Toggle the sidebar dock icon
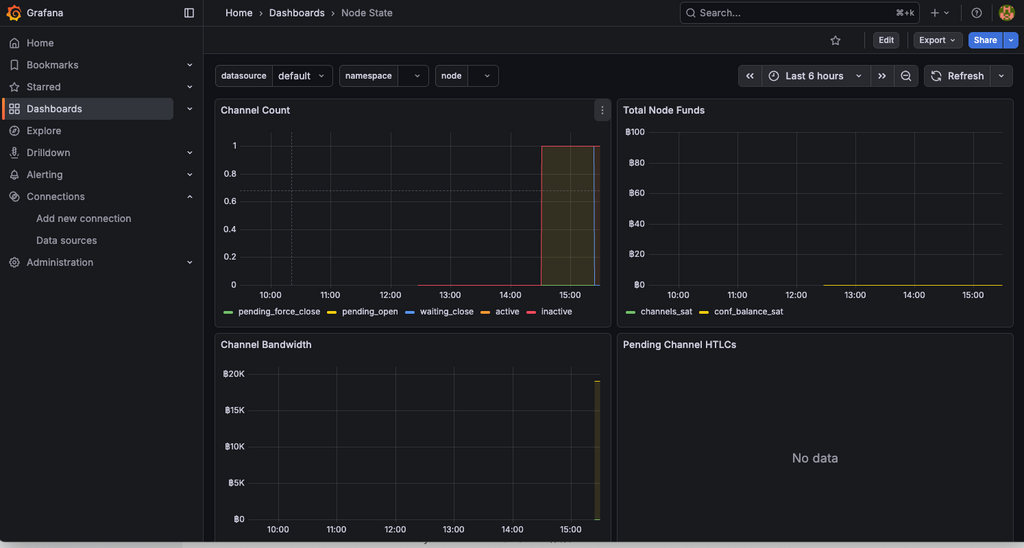The width and height of the screenshot is (1024, 548). point(189,13)
